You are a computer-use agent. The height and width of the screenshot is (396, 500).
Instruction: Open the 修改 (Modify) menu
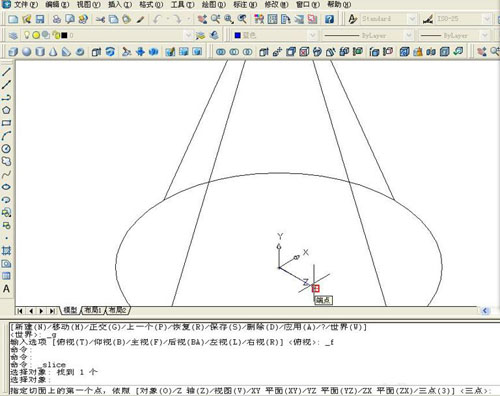pyautogui.click(x=276, y=5)
